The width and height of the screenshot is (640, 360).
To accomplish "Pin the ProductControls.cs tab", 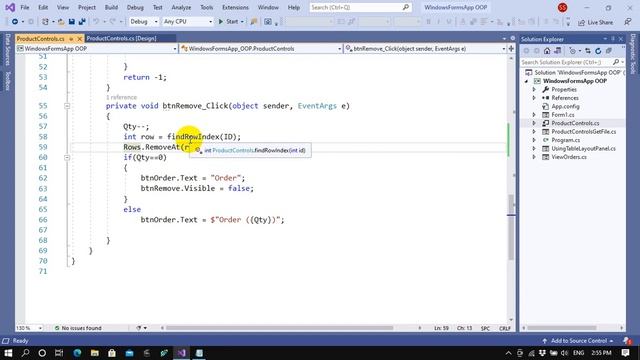I will tap(71, 39).
